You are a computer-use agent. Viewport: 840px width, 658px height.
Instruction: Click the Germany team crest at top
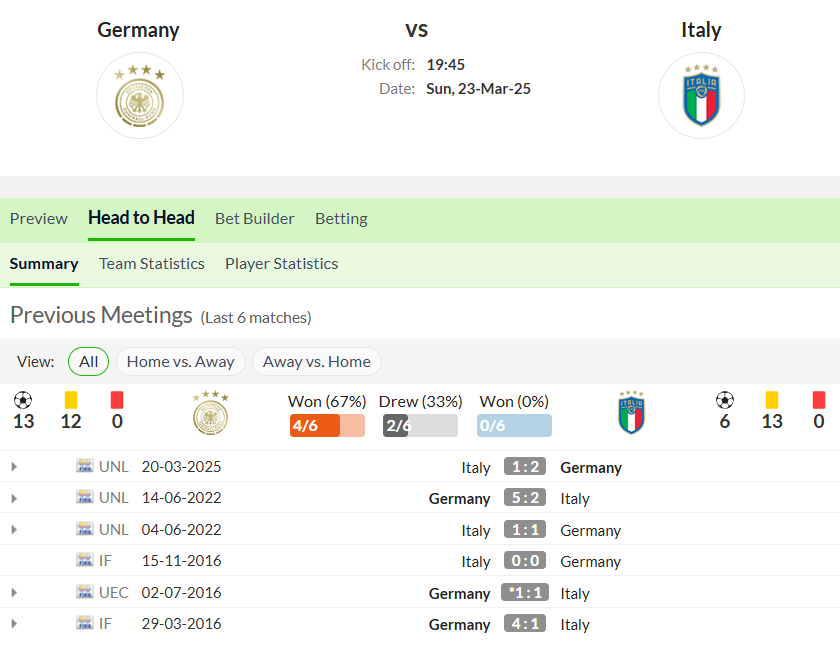click(x=140, y=96)
